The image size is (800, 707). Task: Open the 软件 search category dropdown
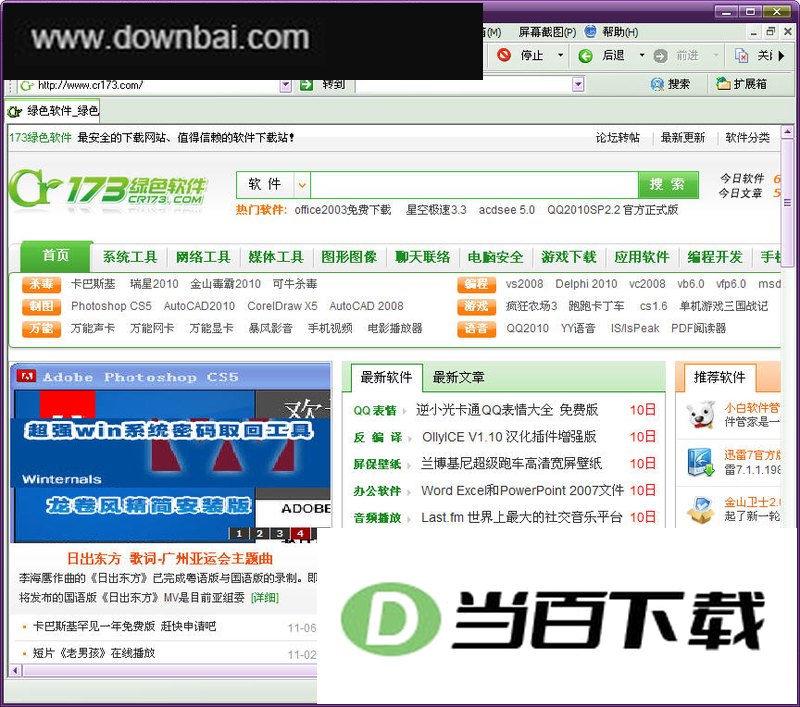pos(302,185)
